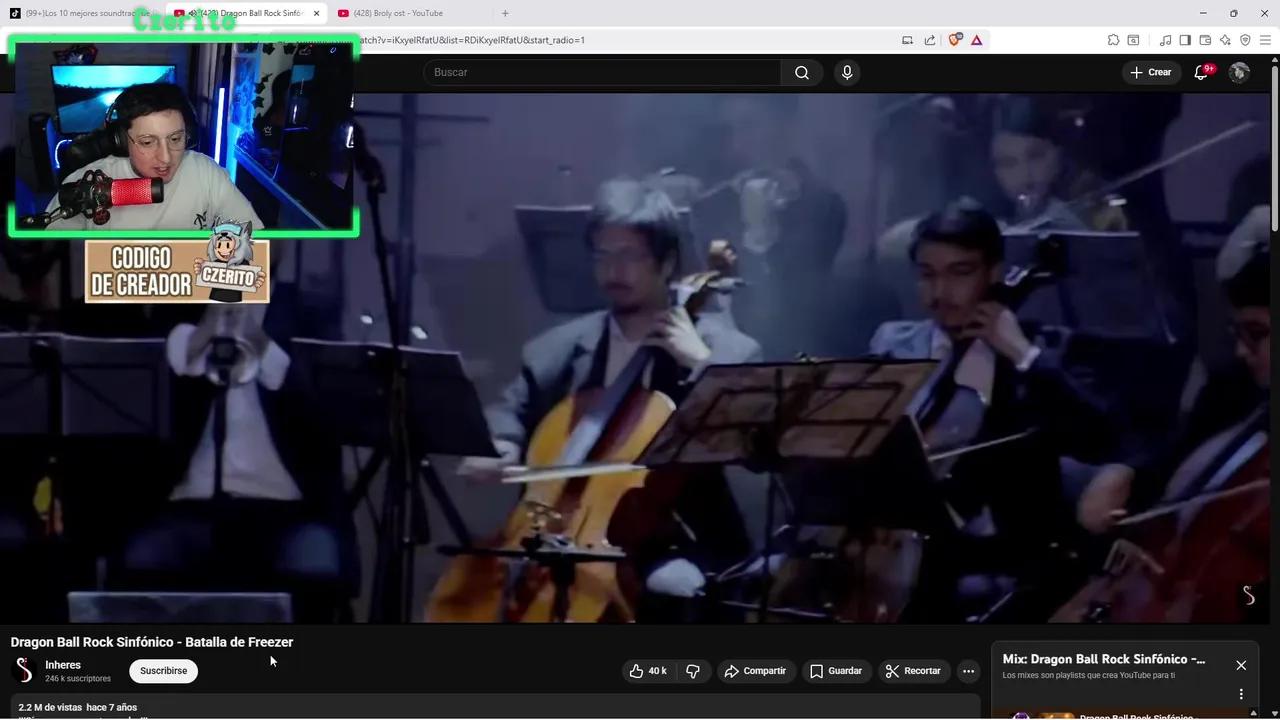Click the Suscribirse button
Viewport: 1280px width, 720px height.
point(163,671)
